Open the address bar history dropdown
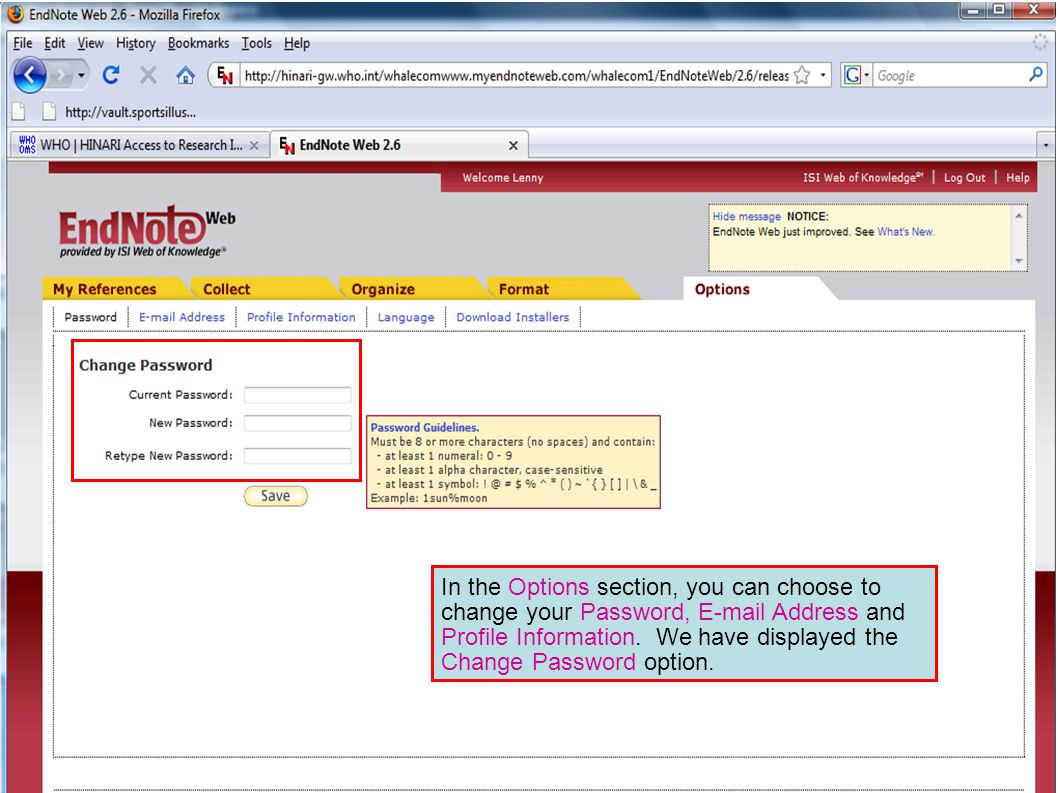The height and width of the screenshot is (793, 1058). tap(823, 76)
